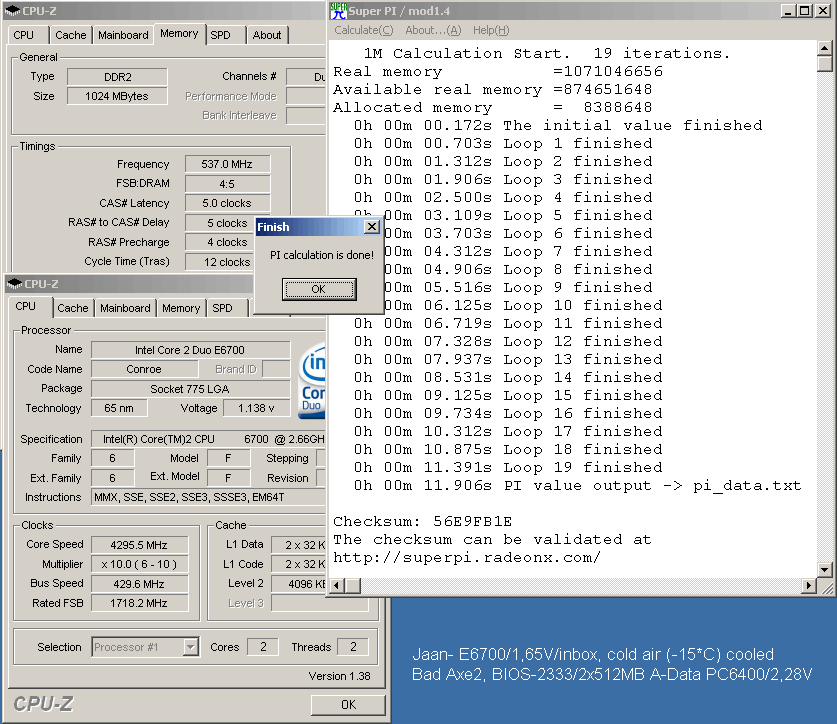
Task: Click the Checksum line 56E9FB1E
Action: pyautogui.click(x=423, y=522)
